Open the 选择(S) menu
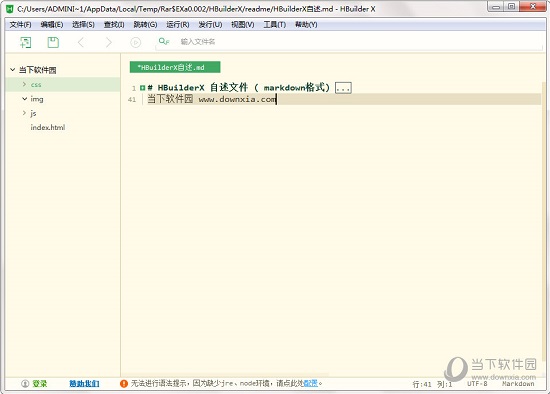The image size is (550, 394). pos(83,25)
